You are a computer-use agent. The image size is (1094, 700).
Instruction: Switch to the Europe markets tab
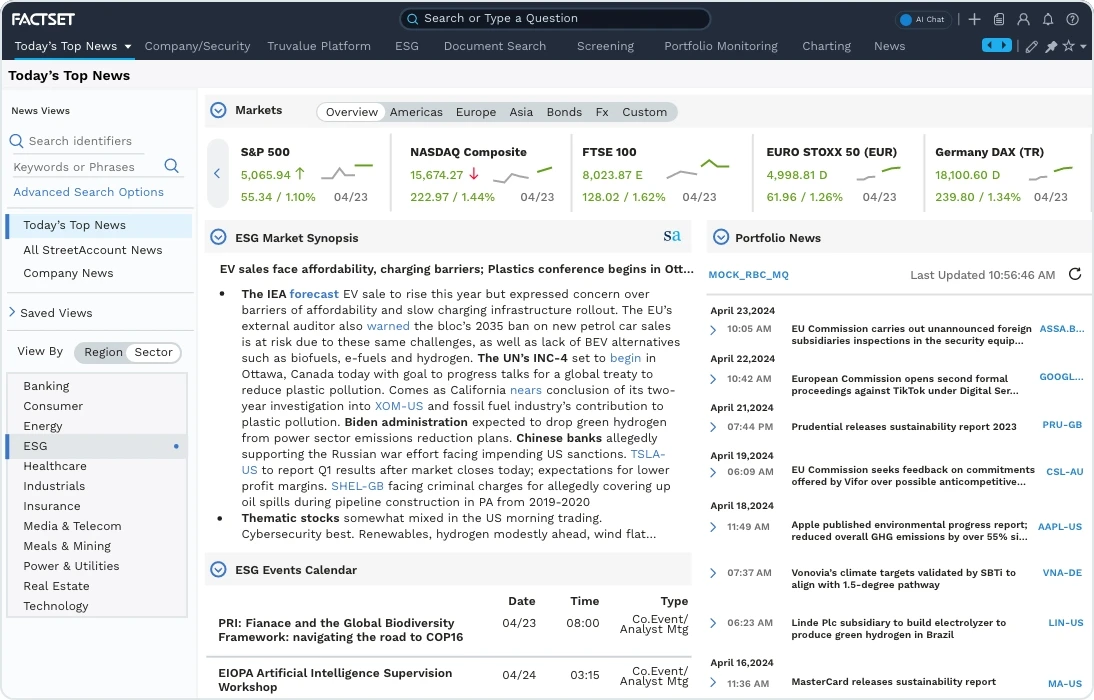coord(476,112)
